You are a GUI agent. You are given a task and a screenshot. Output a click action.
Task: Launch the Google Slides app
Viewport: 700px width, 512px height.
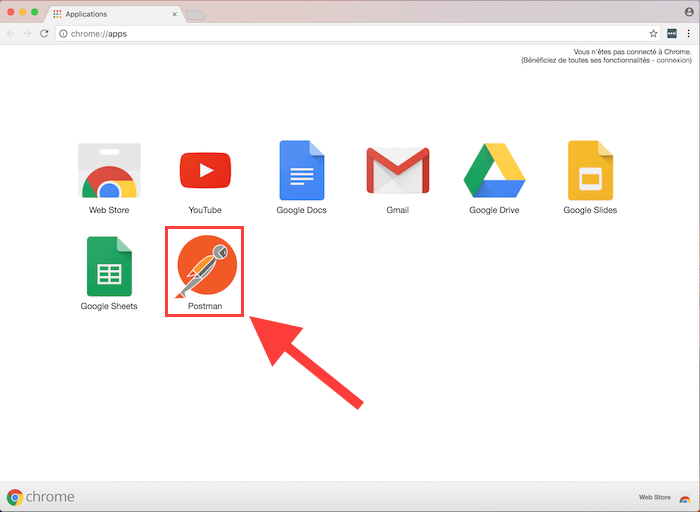tap(590, 171)
